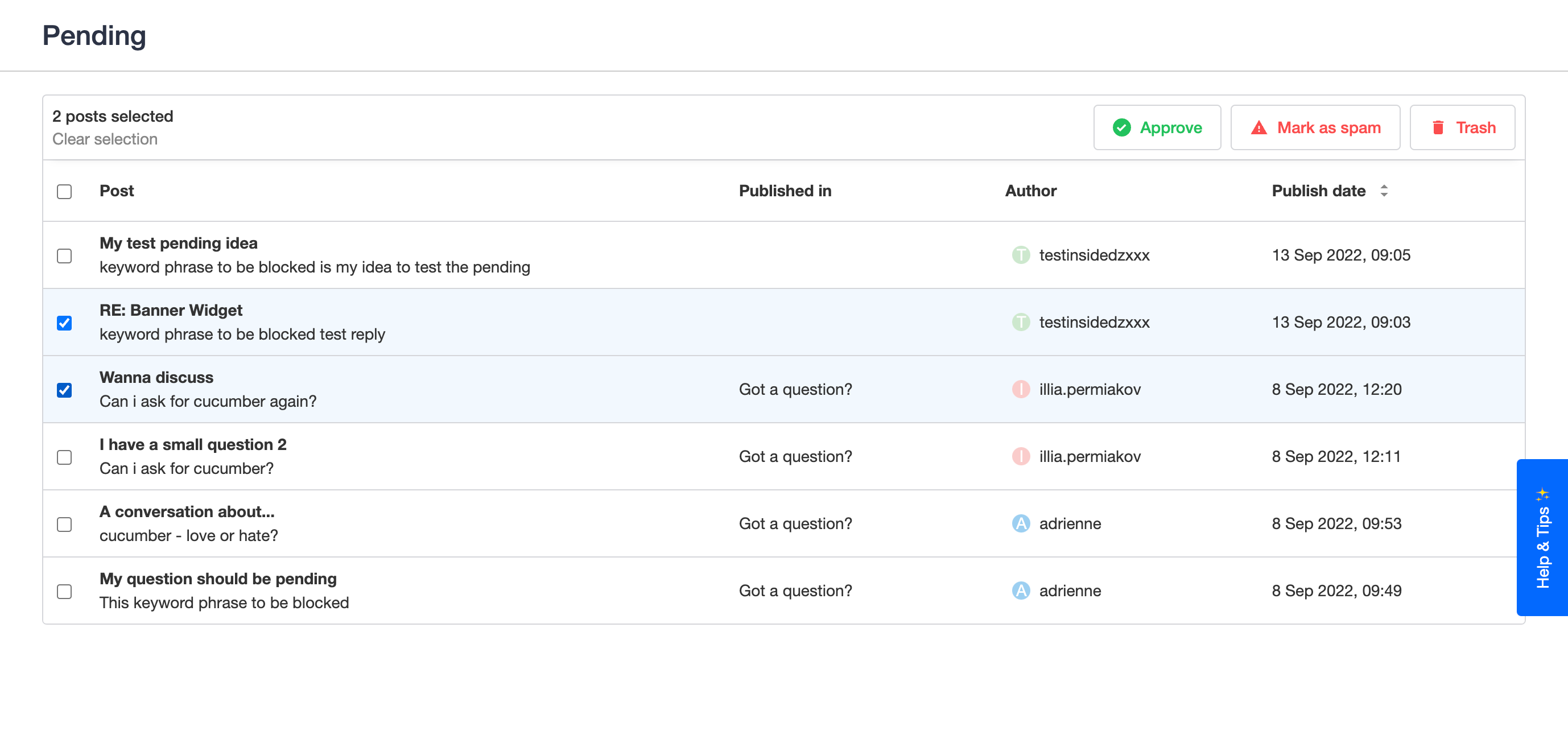Image resolution: width=1568 pixels, height=743 pixels.
Task: Check the My question should be pending checkbox
Action: point(64,592)
